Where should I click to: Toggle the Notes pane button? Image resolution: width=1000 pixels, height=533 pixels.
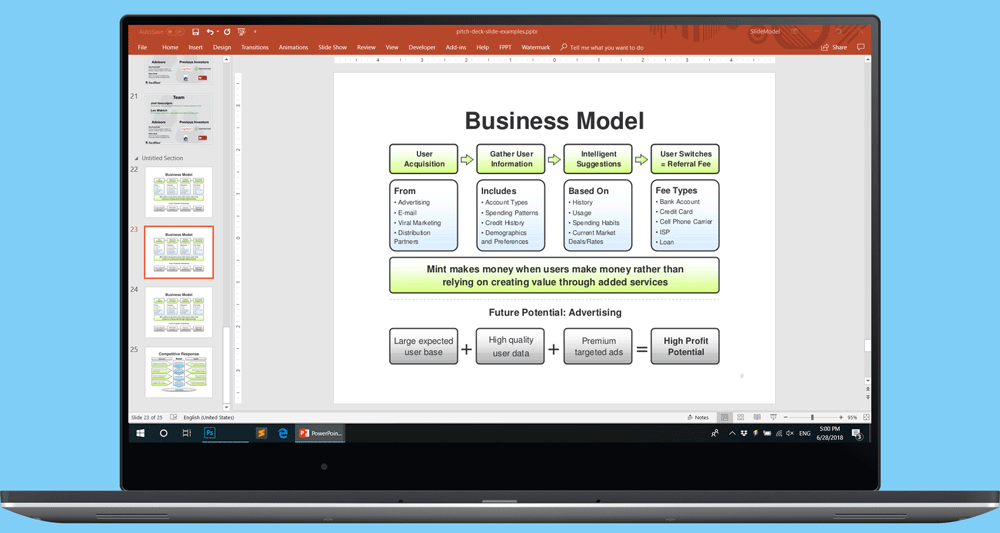pyautogui.click(x=698, y=418)
